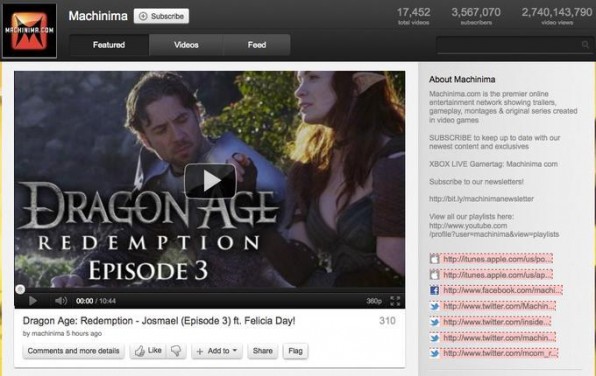Open the 360p quality selector
The height and width of the screenshot is (376, 596).
[x=374, y=301]
